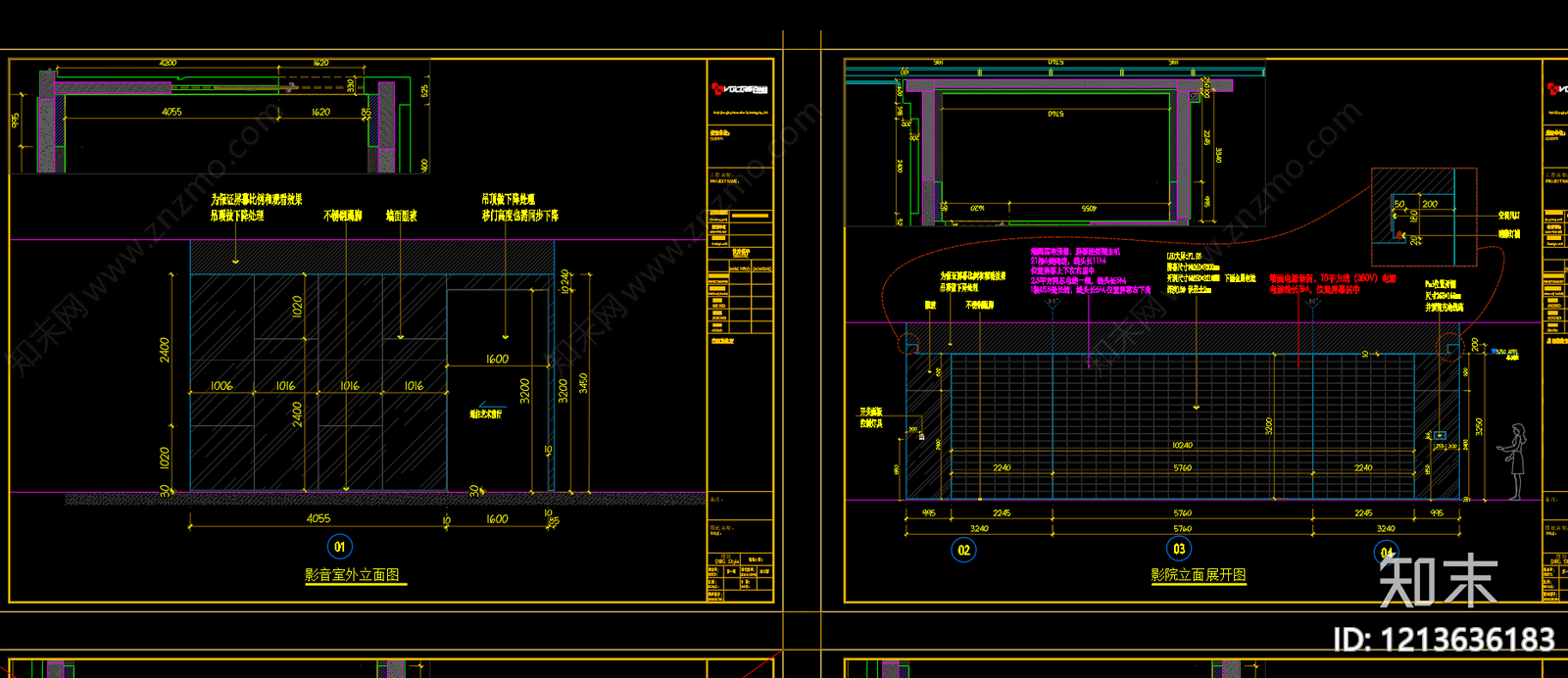The height and width of the screenshot is (678, 1568).
Task: Select the human scale figure silhouette
Action: coord(1515,461)
